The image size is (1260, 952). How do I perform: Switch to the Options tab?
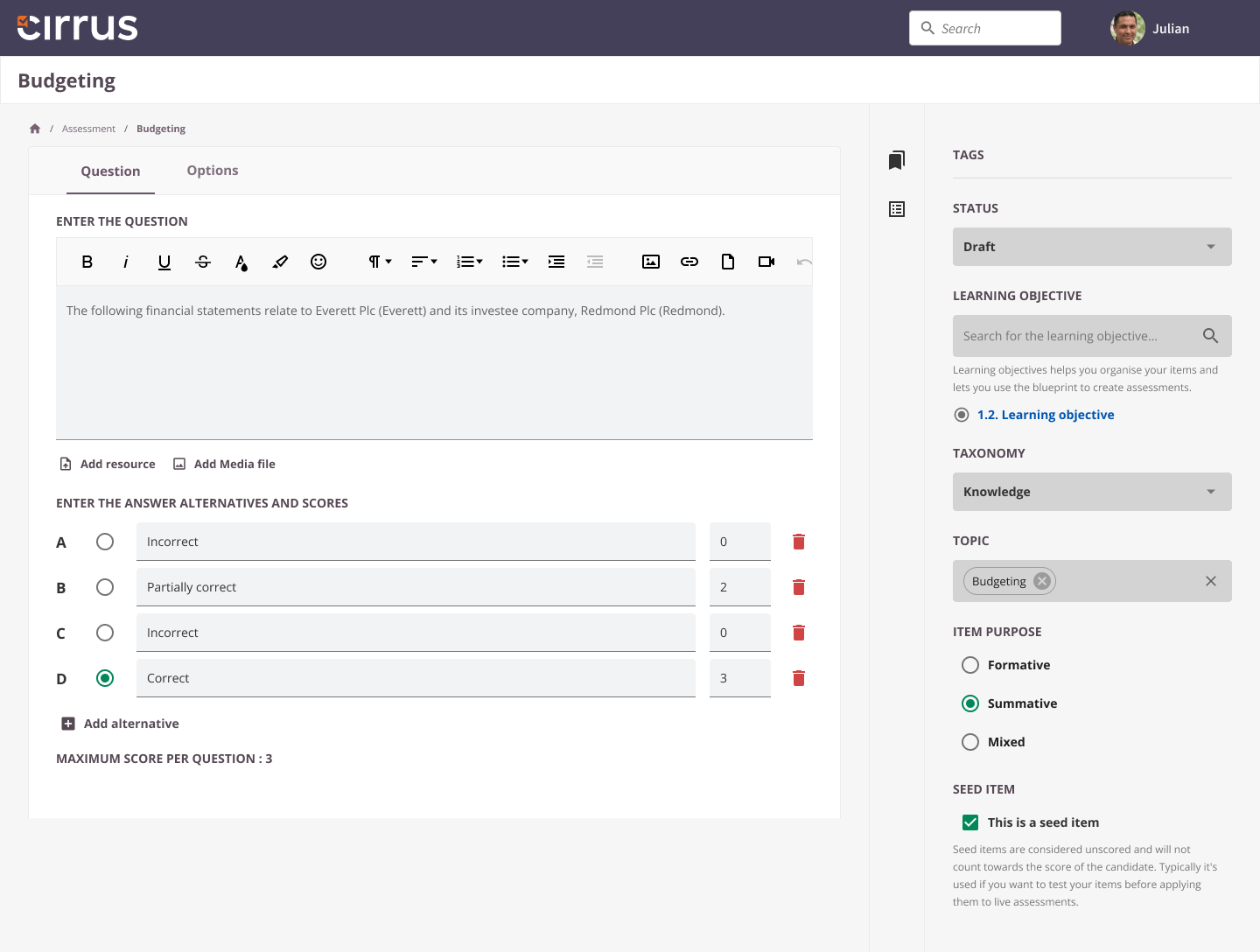click(212, 170)
